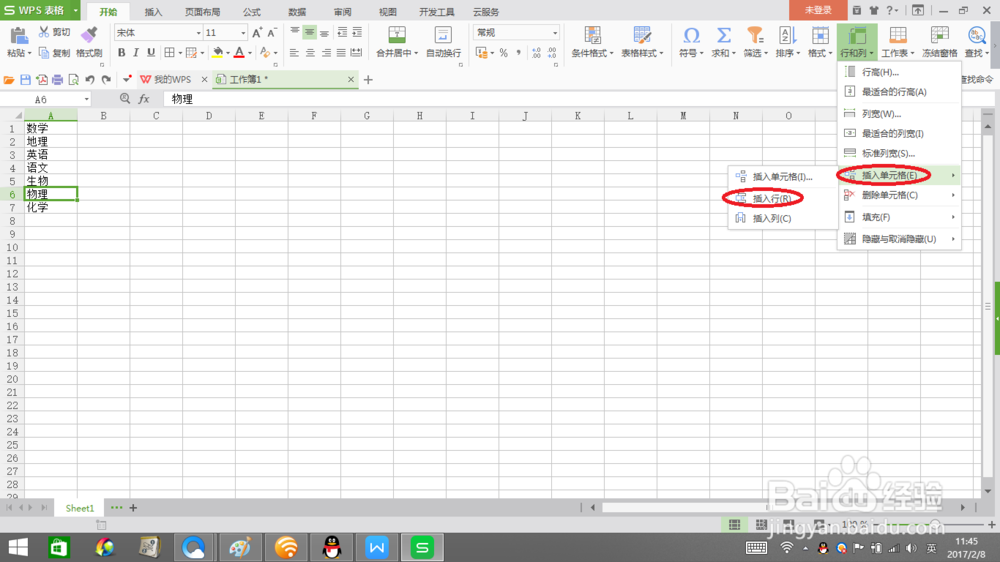The height and width of the screenshot is (562, 1000).
Task: Expand Hide and Unhide (隐藏与取消隐藏) submenu
Action: [899, 239]
